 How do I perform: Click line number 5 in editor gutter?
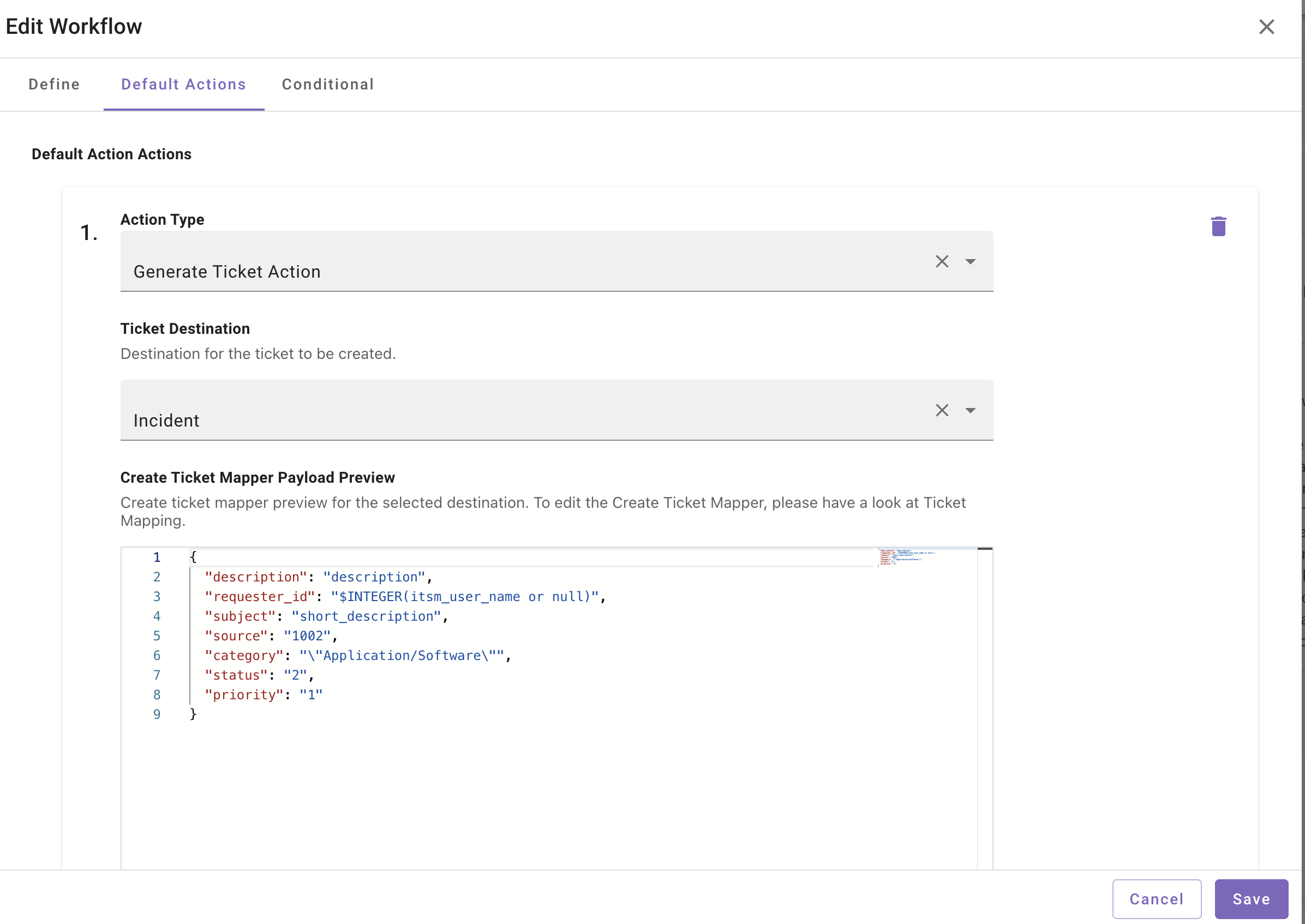pyautogui.click(x=157, y=635)
